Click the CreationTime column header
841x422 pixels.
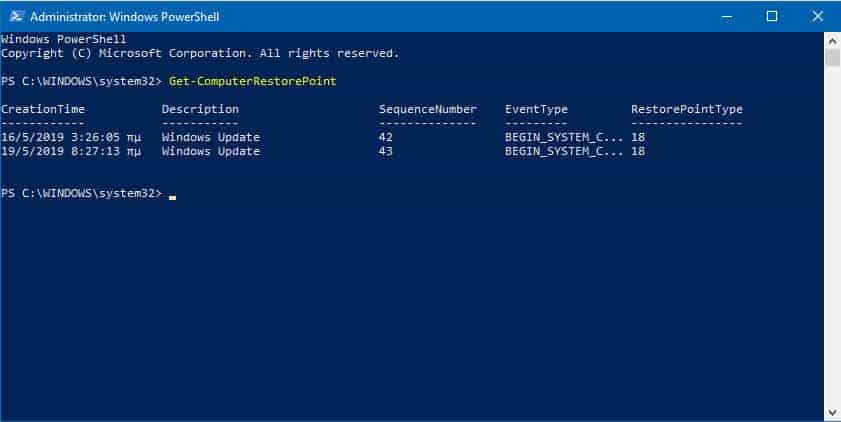click(x=43, y=109)
